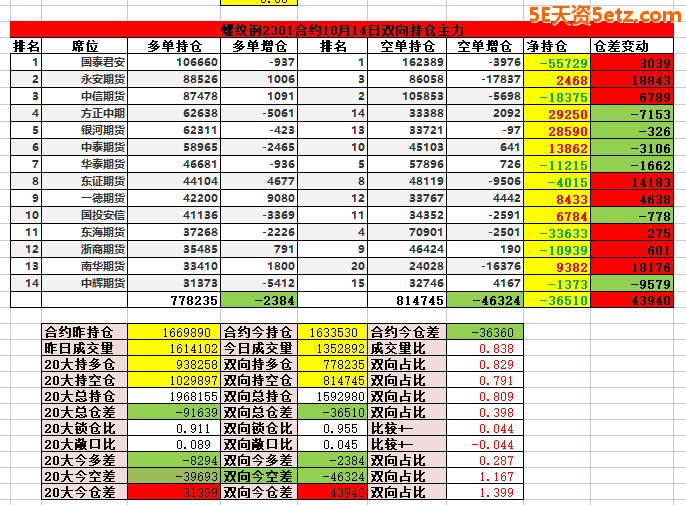Select ratio value 1.399

click(485, 492)
